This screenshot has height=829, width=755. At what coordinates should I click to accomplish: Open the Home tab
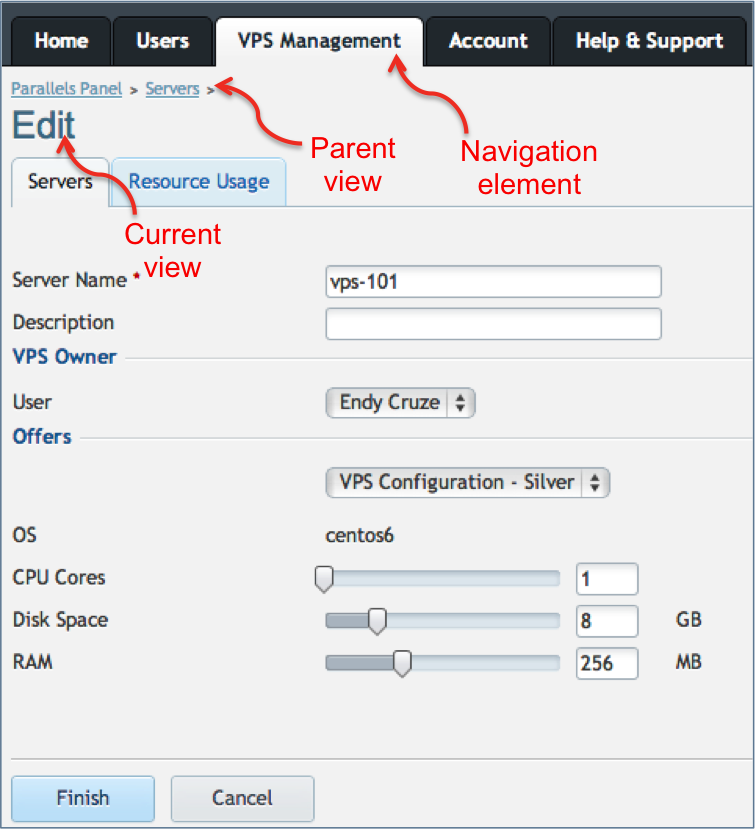coord(61,41)
